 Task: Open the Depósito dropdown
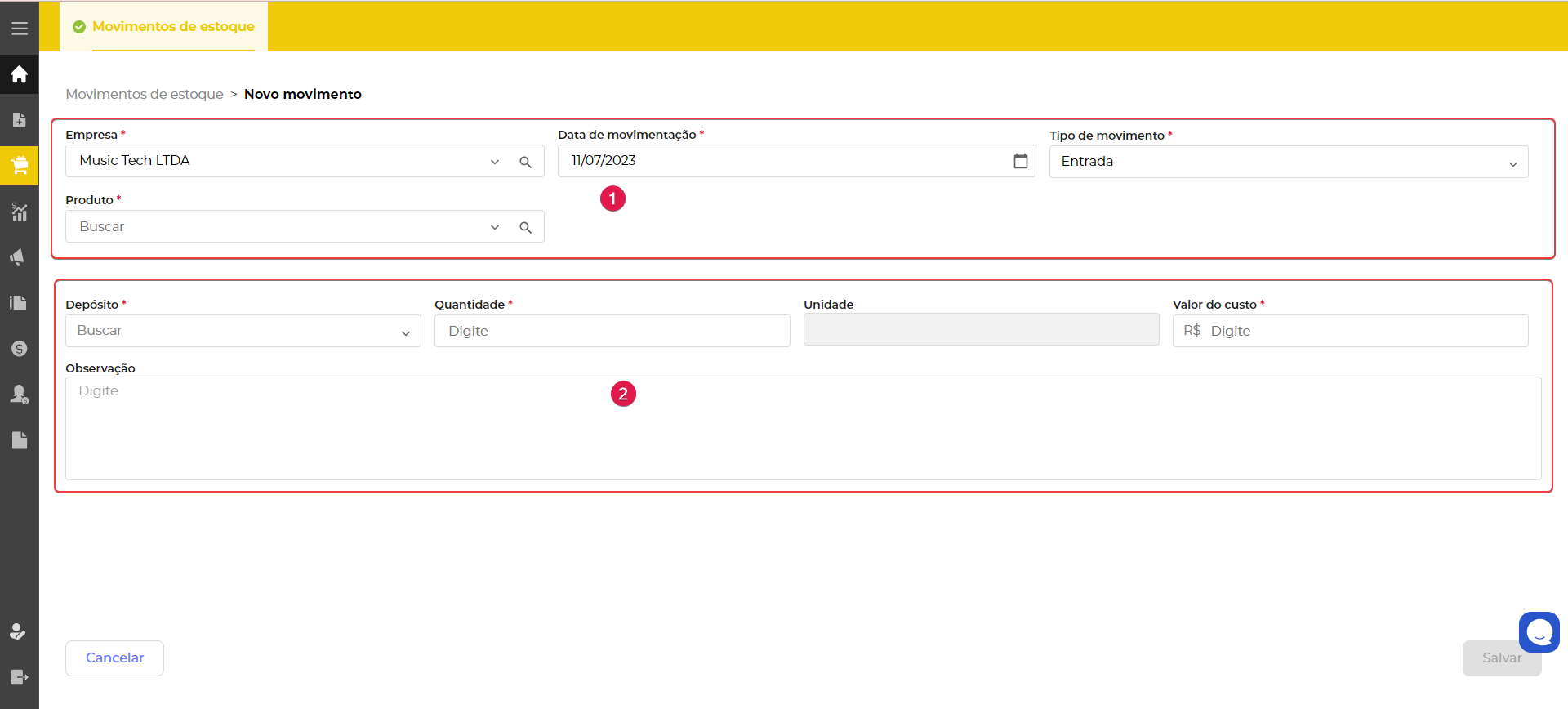[x=405, y=332]
